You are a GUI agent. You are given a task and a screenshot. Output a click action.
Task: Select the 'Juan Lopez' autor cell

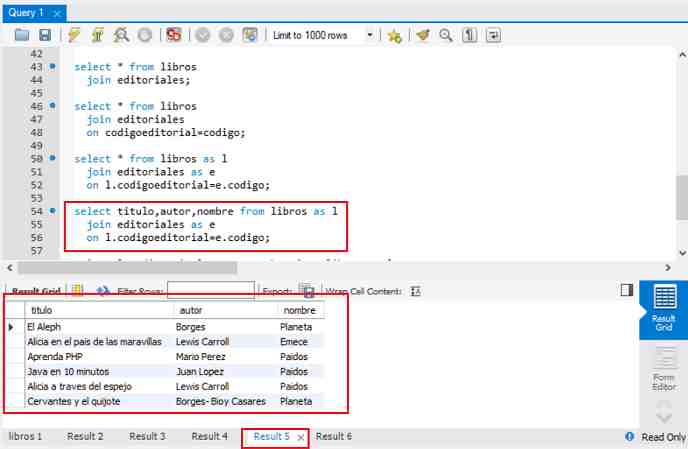point(226,372)
